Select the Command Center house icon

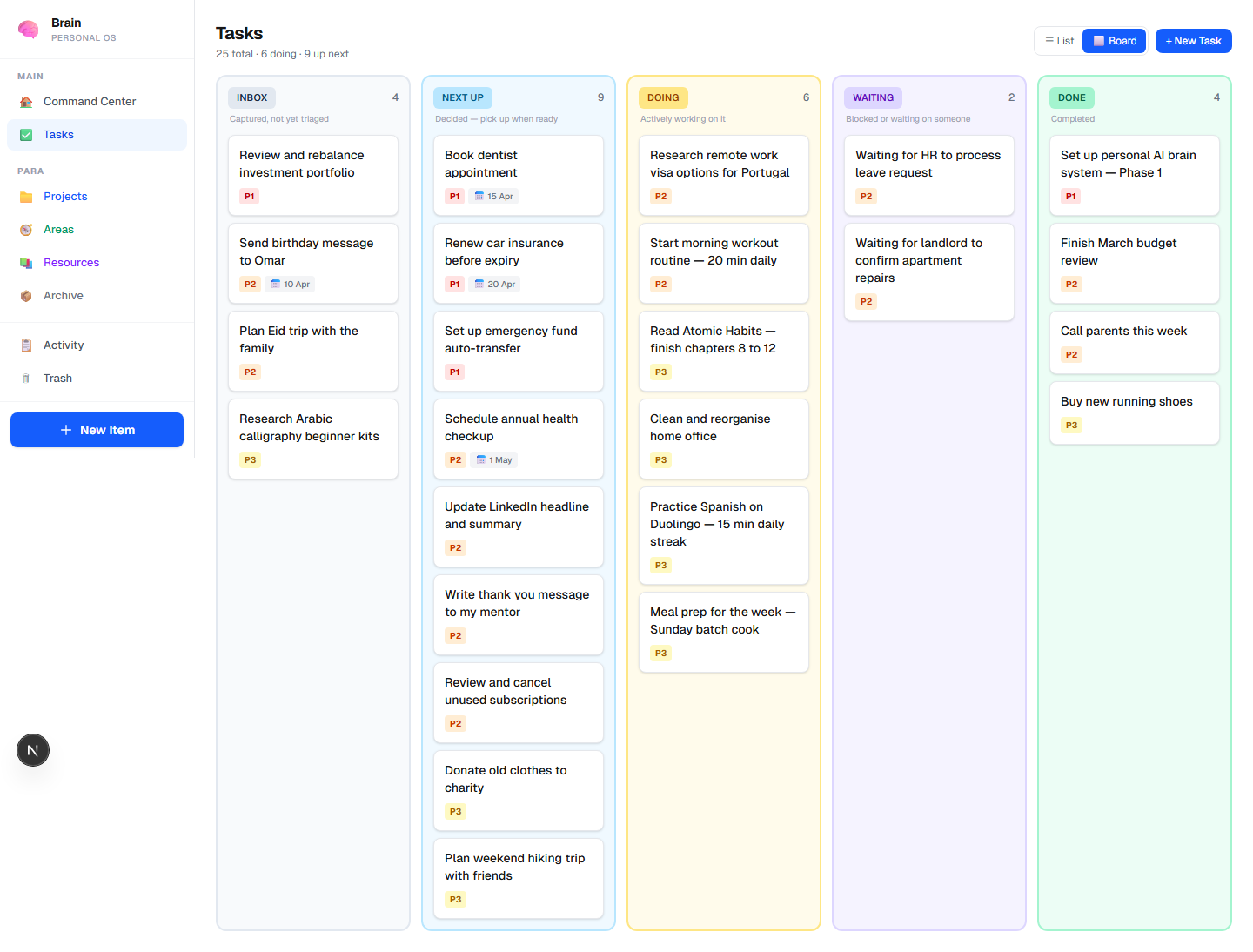[26, 101]
